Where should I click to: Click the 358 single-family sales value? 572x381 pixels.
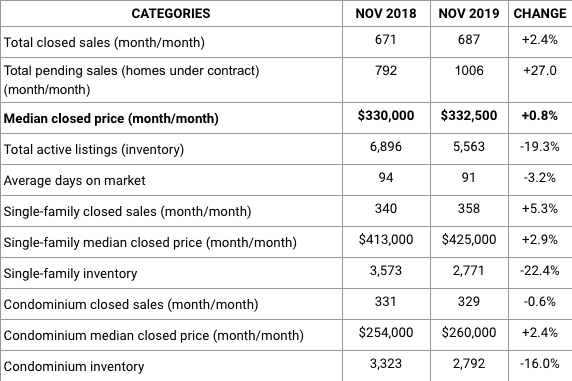pos(469,208)
